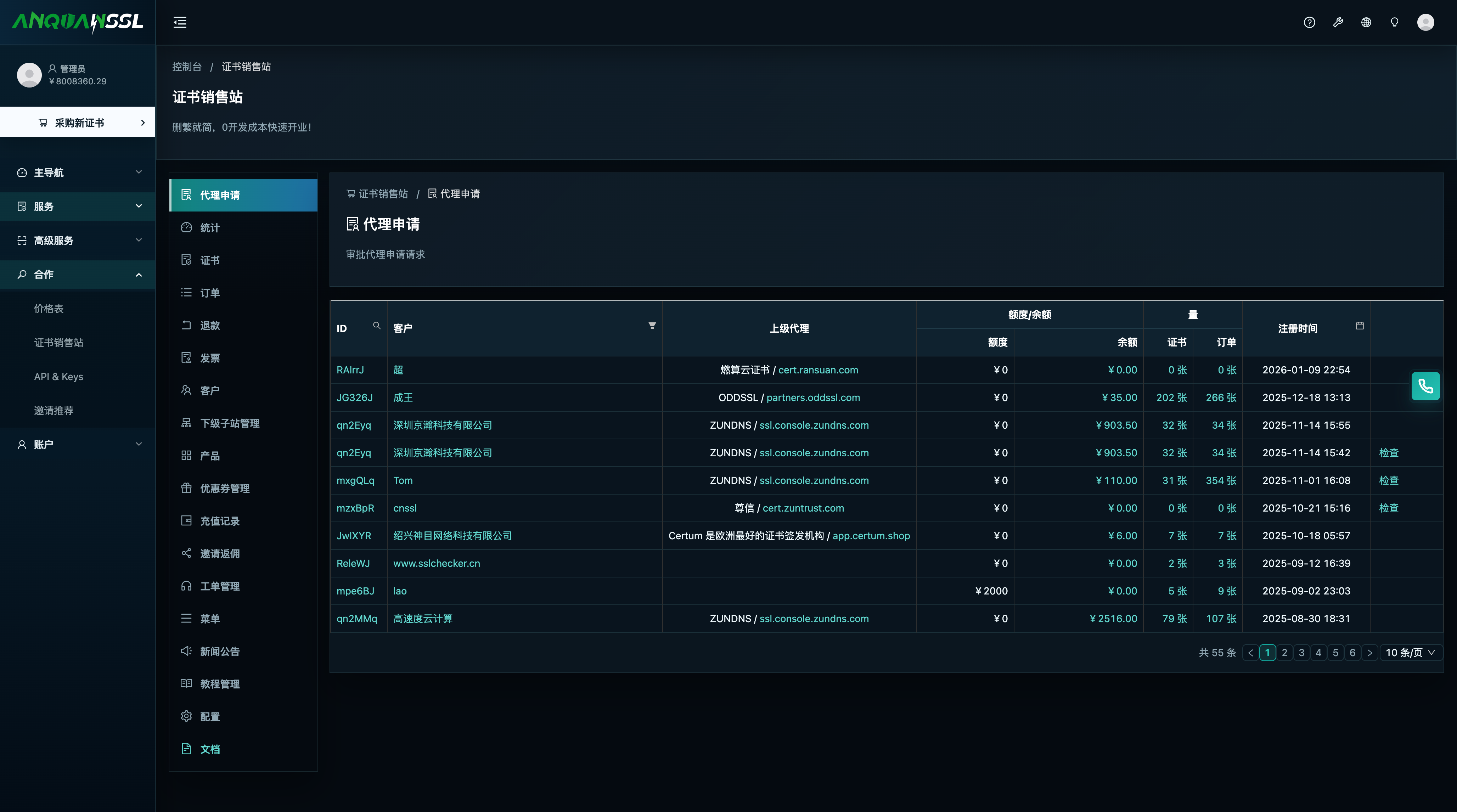Expand the 账户 sidebar section

[x=78, y=445]
